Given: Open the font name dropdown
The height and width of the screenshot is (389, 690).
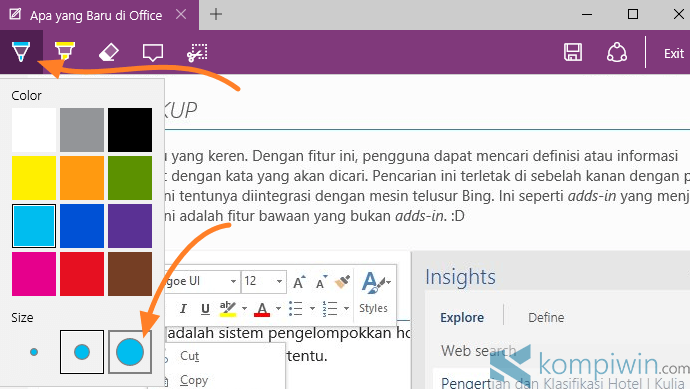Looking at the screenshot, I should tap(233, 281).
